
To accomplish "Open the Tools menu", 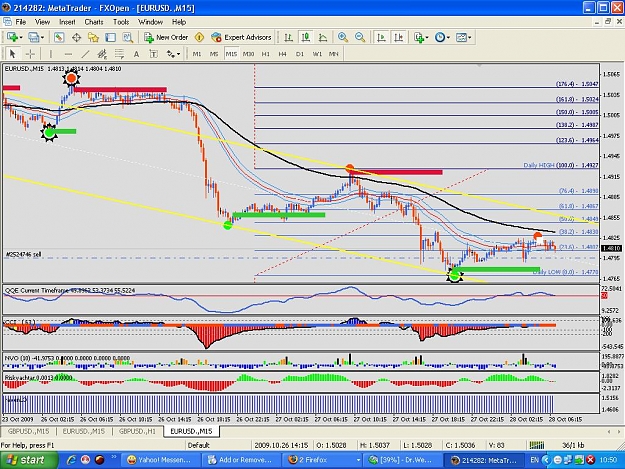I will click(121, 22).
